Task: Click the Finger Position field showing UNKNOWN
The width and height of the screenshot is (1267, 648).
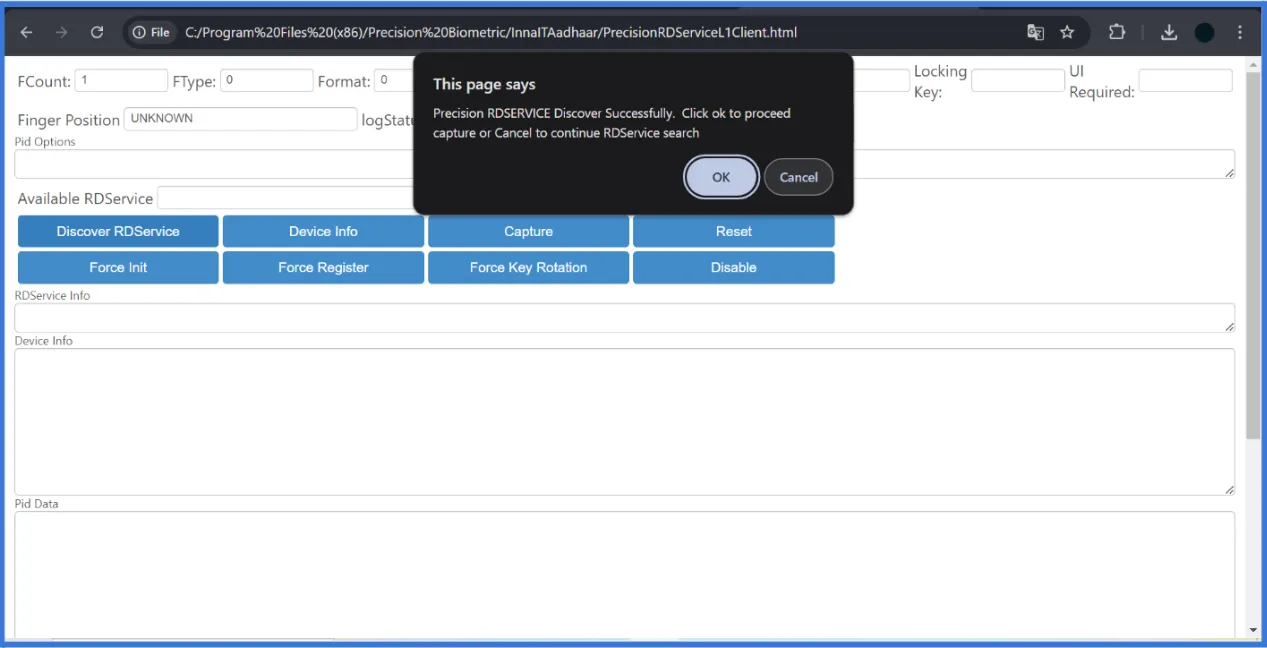Action: (240, 118)
